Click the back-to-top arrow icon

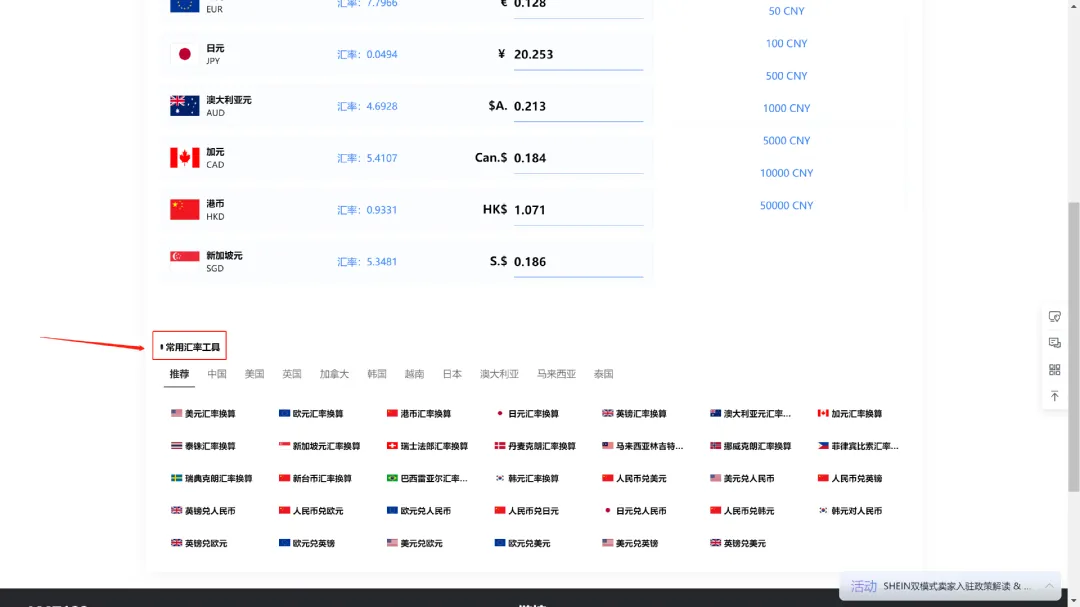1055,396
